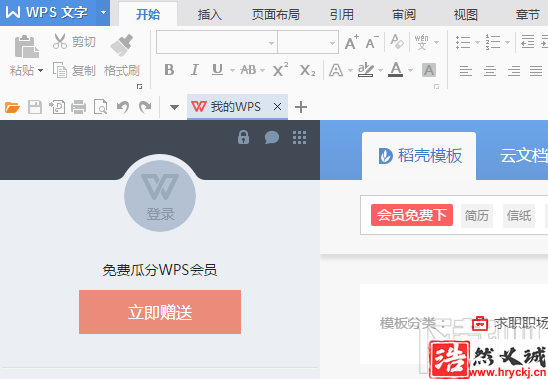This screenshot has width=548, height=379.
Task: Expand the Paste options arrow
Action: click(x=40, y=71)
